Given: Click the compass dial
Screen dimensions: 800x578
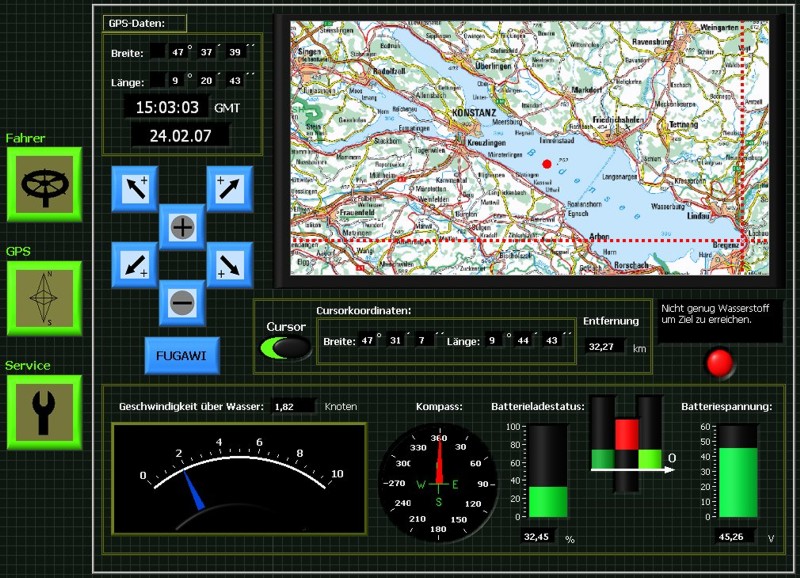Looking at the screenshot, I should point(438,484).
